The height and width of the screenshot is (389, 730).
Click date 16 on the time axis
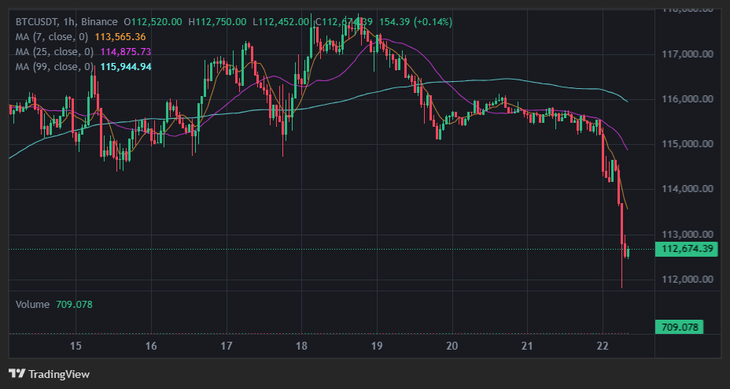151,346
